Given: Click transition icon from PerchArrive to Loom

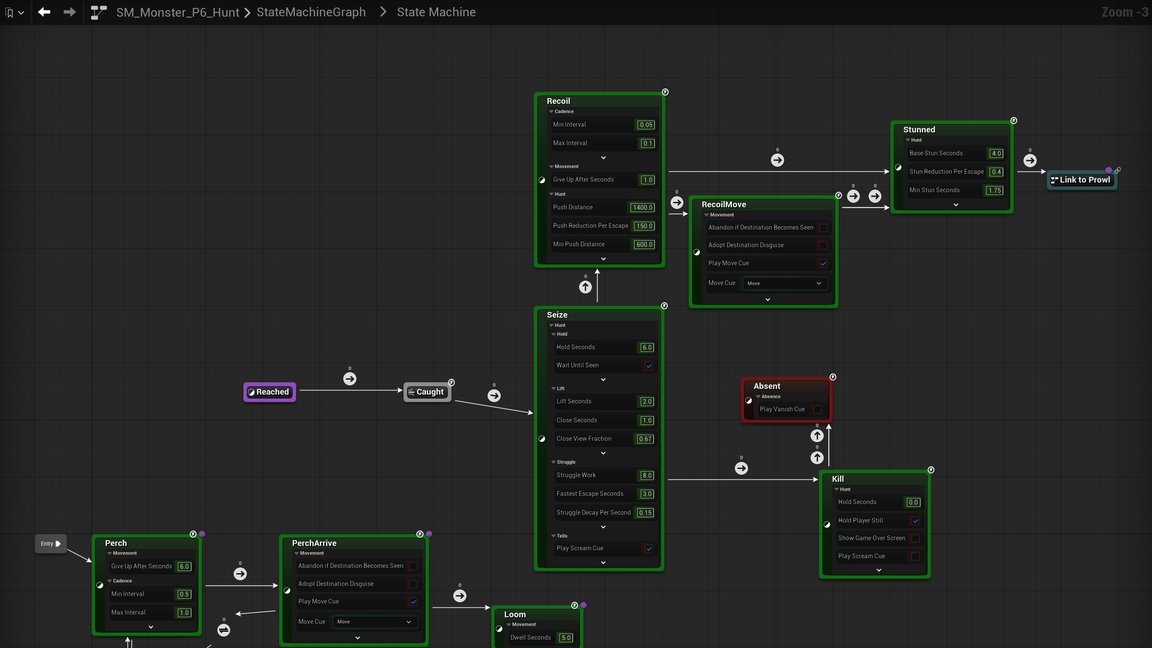Looking at the screenshot, I should click(x=459, y=596).
